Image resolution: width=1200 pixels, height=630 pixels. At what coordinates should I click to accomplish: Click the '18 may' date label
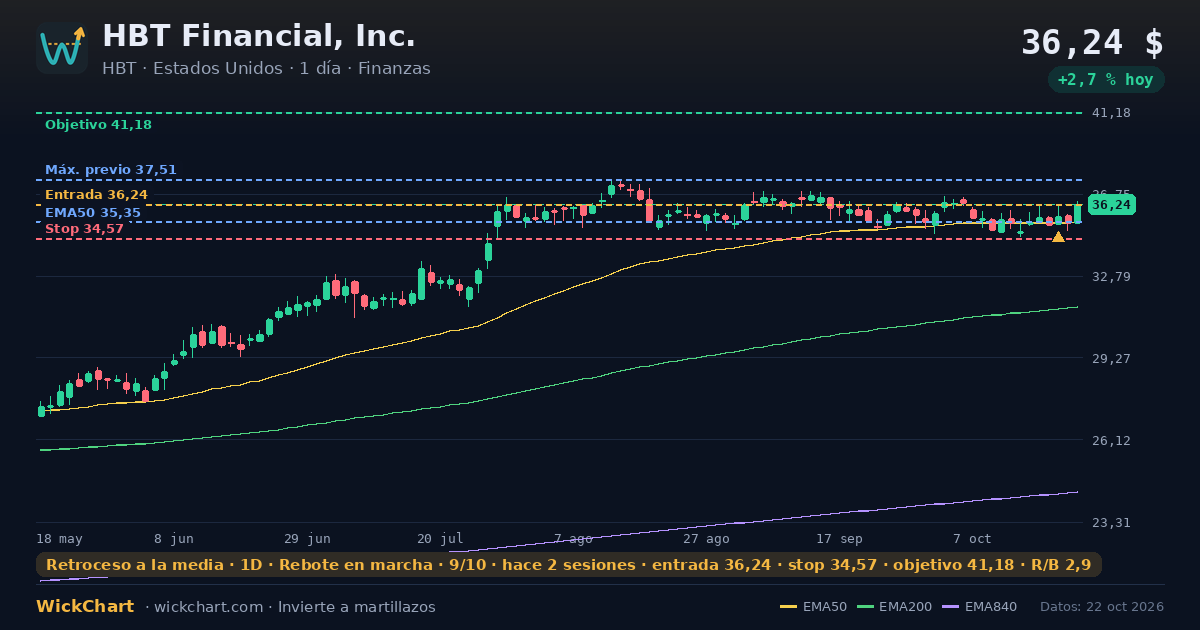coord(60,539)
